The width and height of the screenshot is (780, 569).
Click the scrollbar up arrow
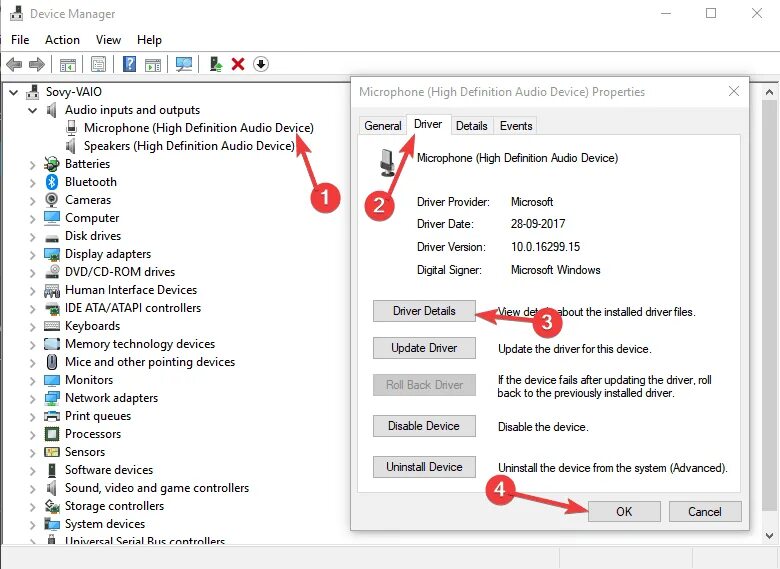coord(770,93)
